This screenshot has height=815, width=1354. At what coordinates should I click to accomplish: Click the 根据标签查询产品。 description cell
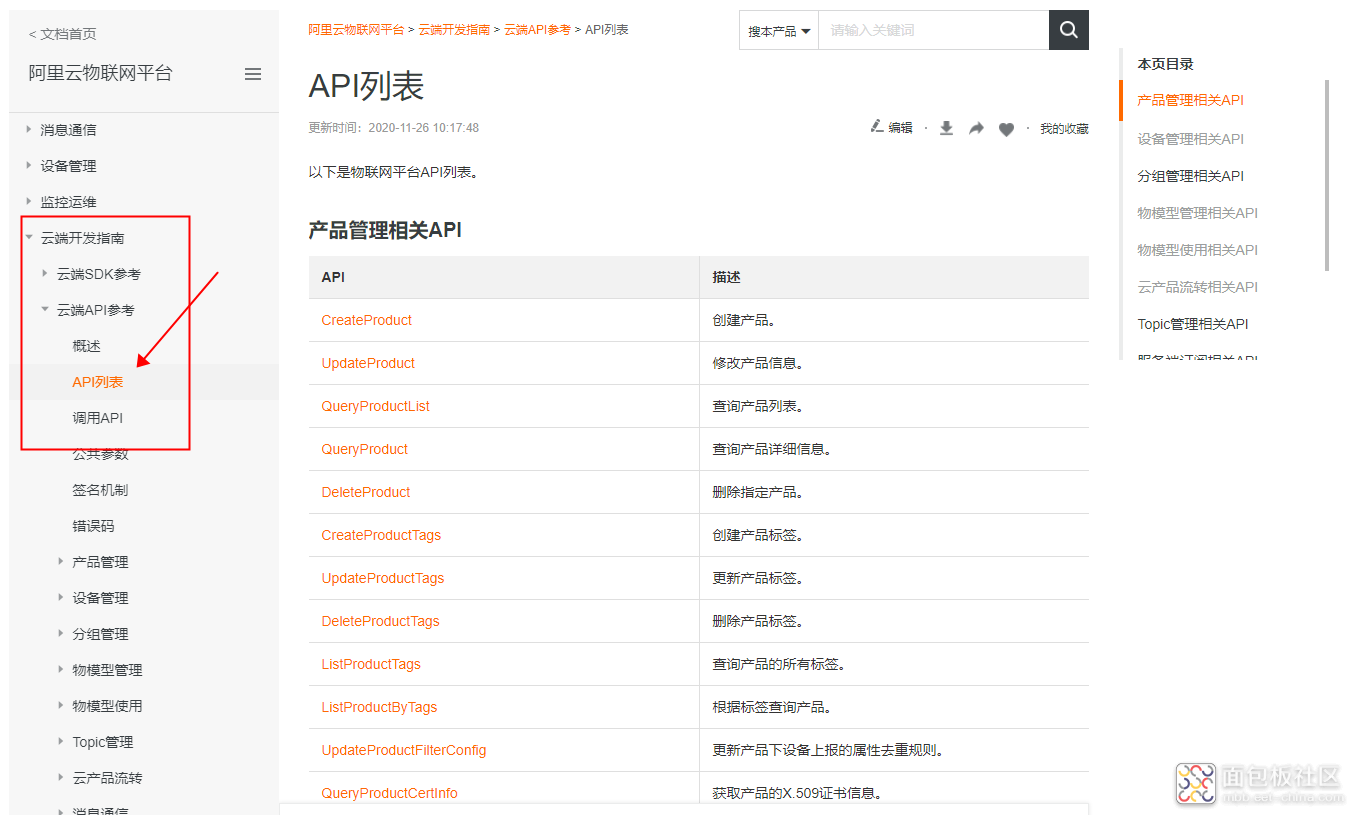coord(894,707)
